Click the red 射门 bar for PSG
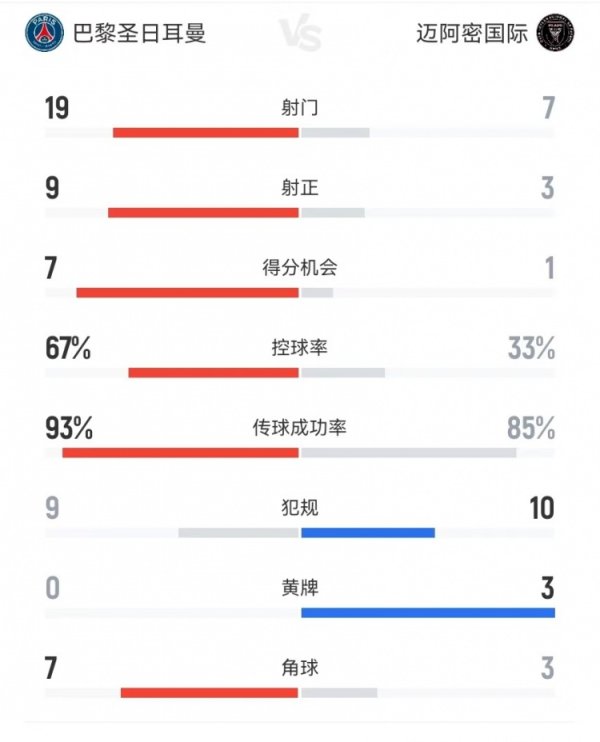600x742 pixels. (x=206, y=132)
